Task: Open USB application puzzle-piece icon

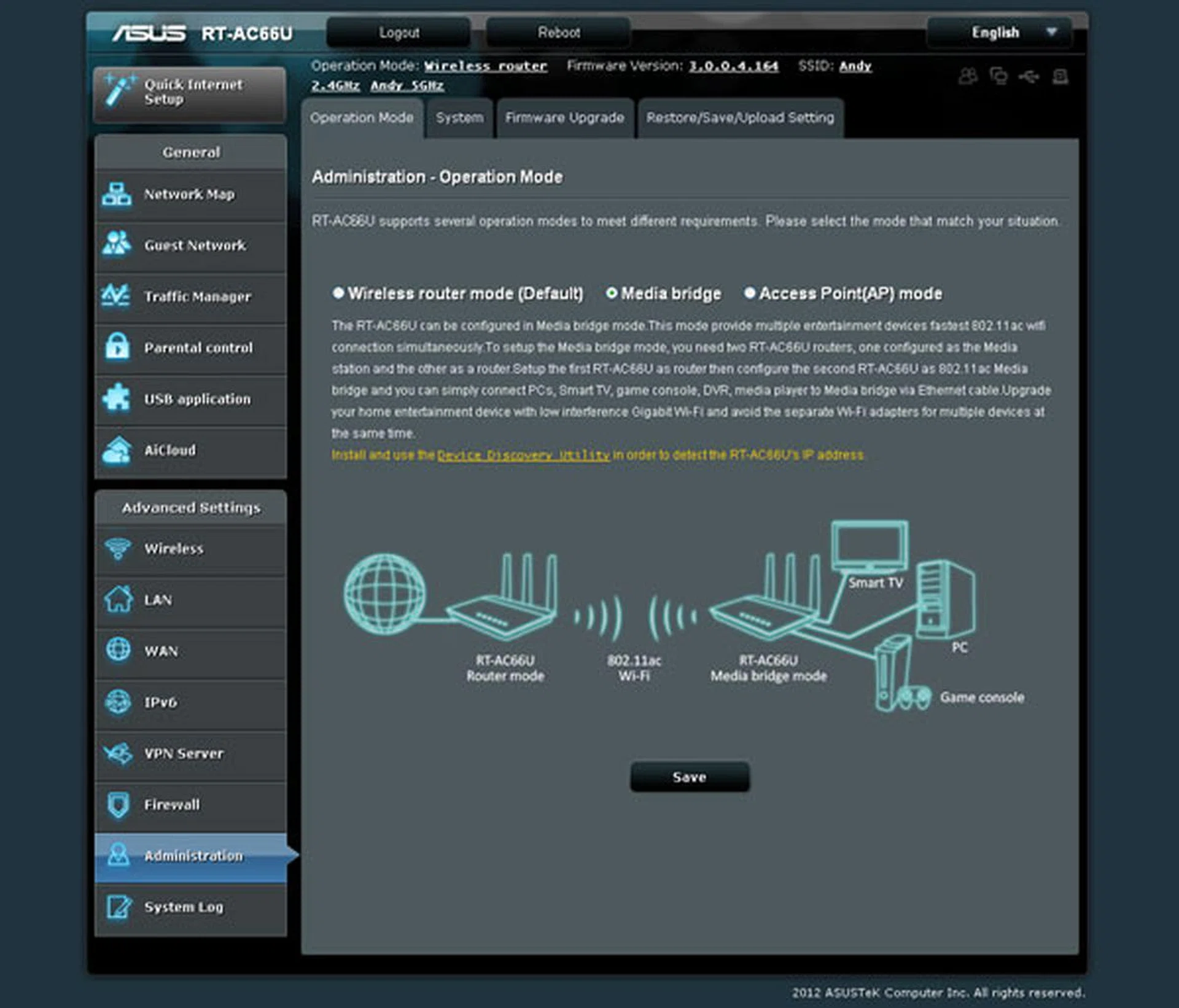Action: click(117, 398)
